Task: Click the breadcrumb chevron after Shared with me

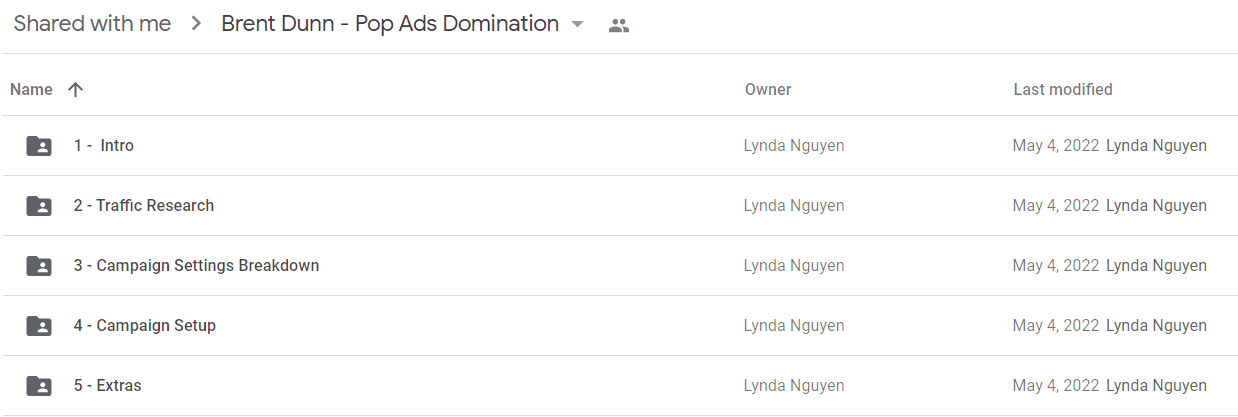Action: 195,24
